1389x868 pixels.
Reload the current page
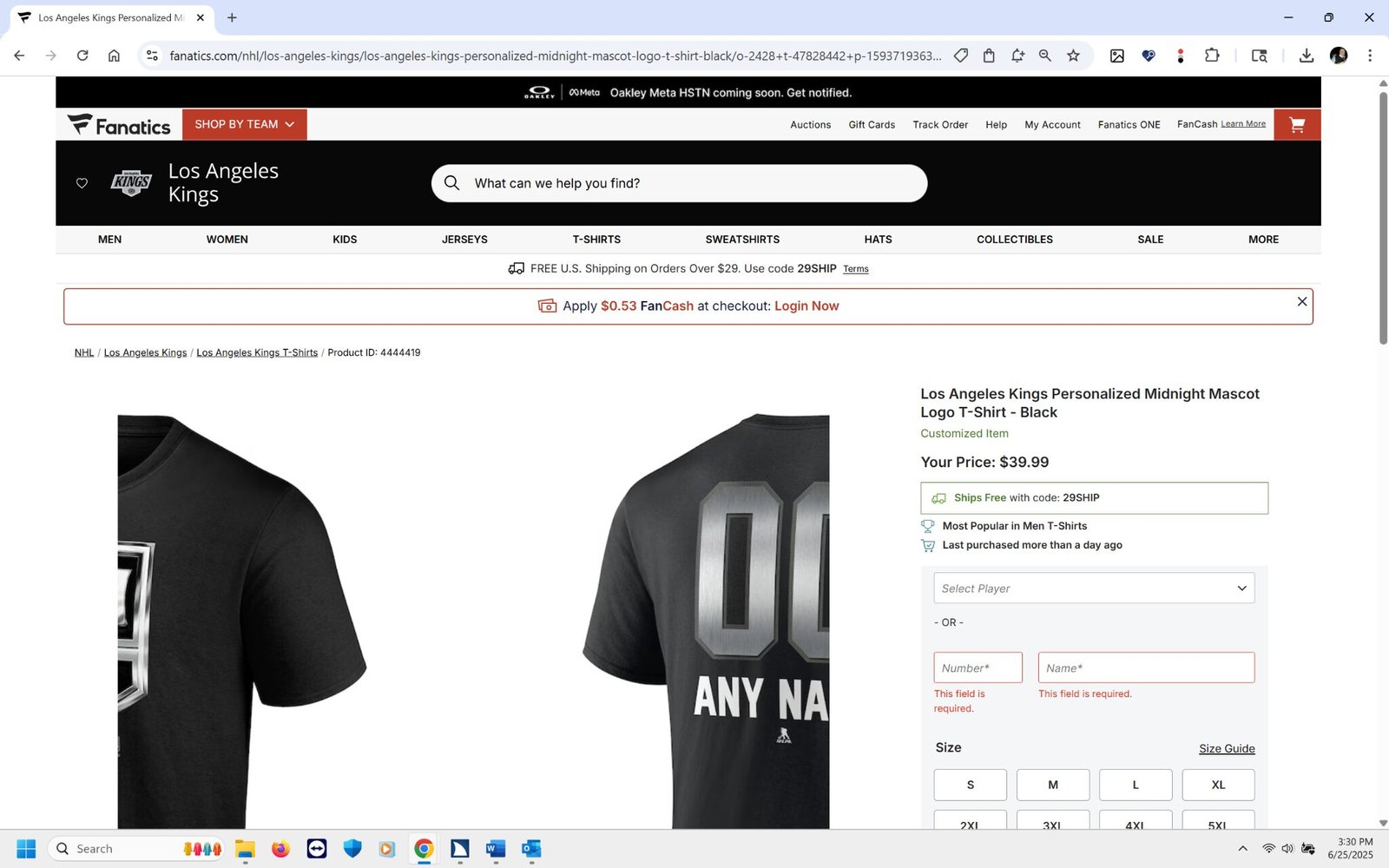82,56
